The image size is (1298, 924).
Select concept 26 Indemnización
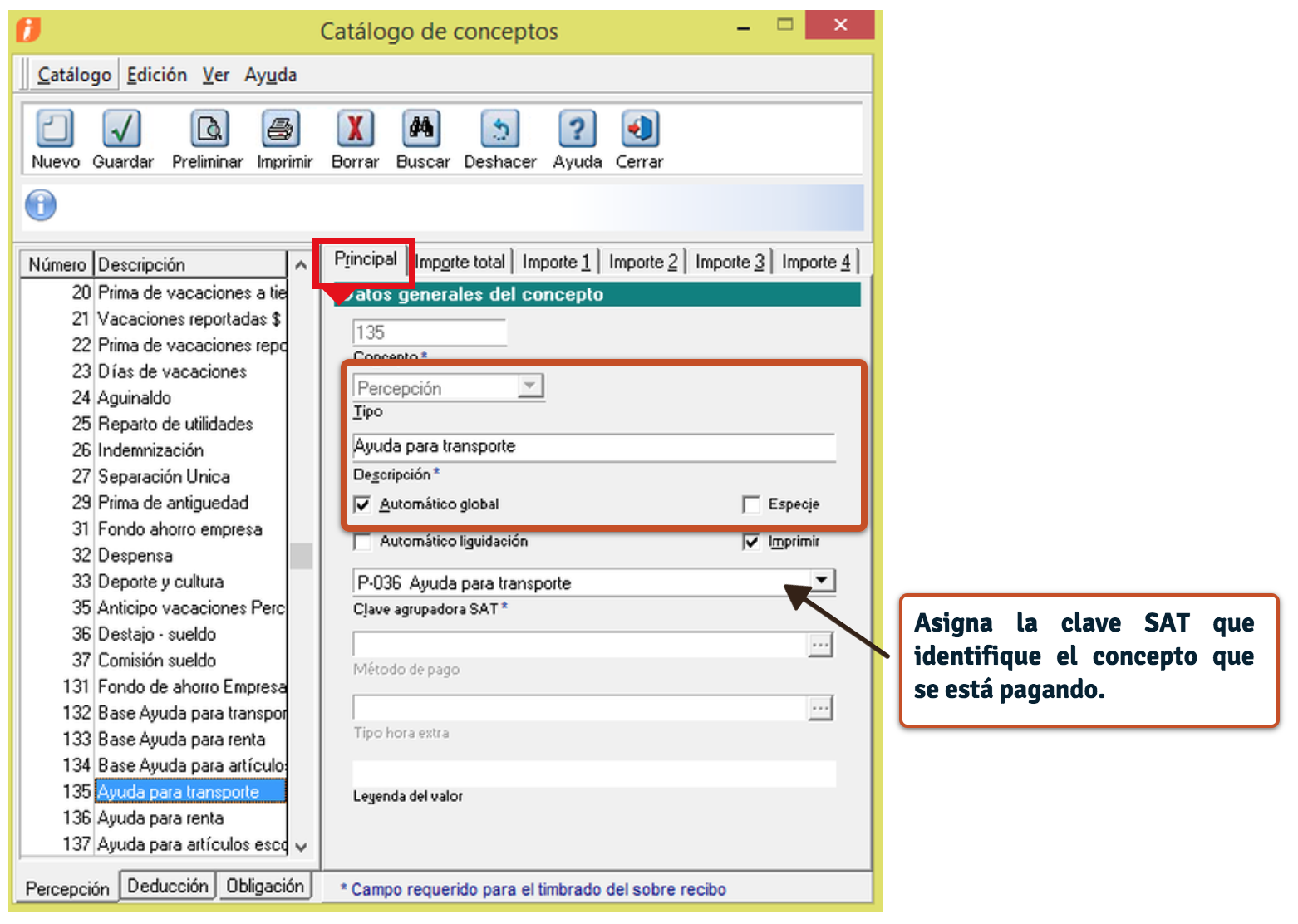point(154,450)
